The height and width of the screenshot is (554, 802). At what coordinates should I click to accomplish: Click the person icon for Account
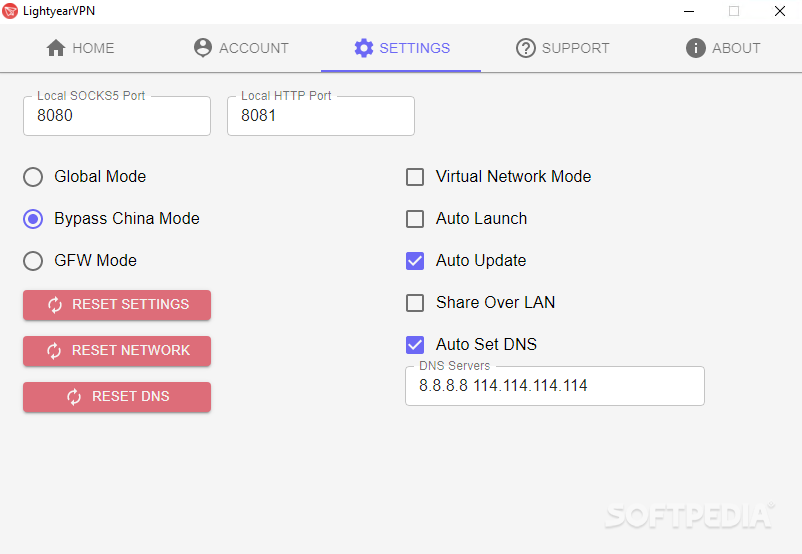pos(203,48)
